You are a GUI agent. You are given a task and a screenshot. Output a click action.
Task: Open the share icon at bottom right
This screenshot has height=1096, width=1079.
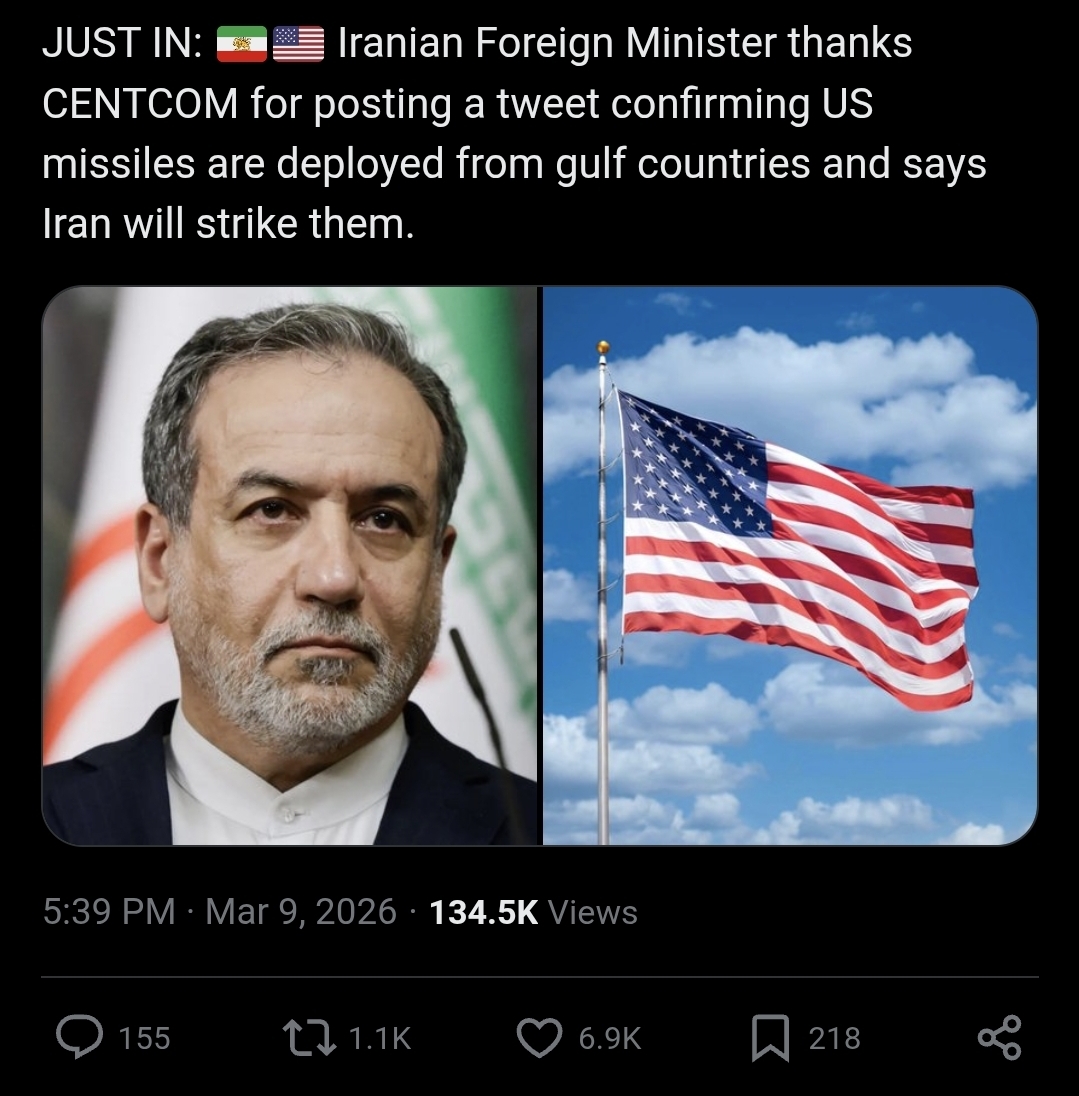[x=999, y=1037]
